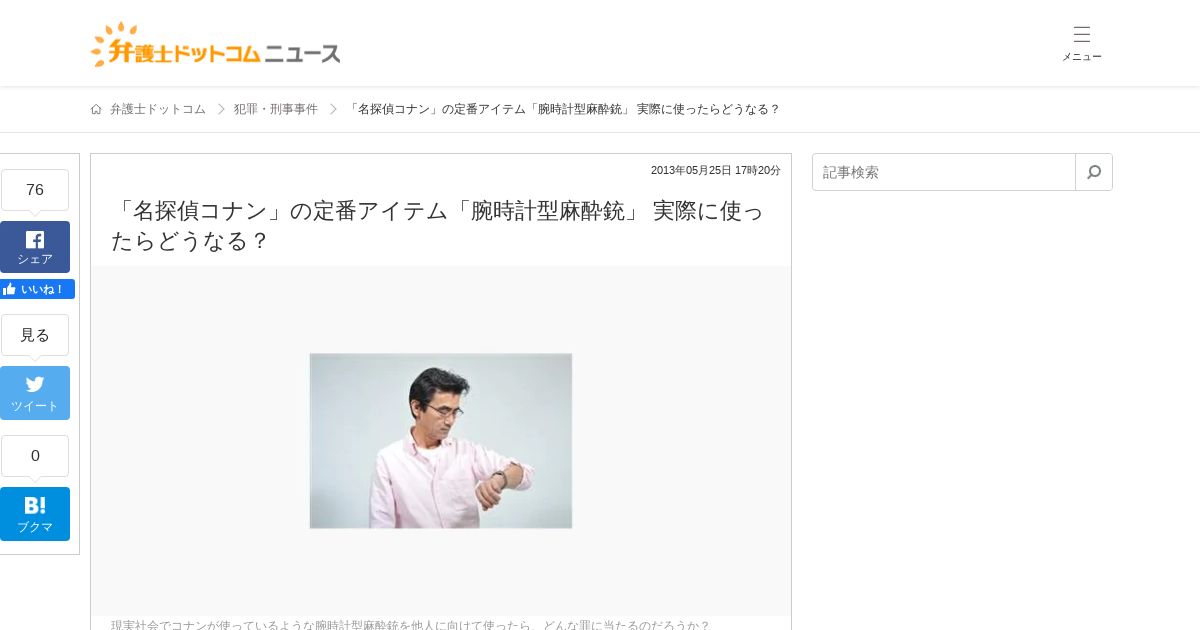Viewport: 1200px width, 630px height.
Task: Bookmark the article with Hatena ブクマ button
Action: click(x=35, y=514)
